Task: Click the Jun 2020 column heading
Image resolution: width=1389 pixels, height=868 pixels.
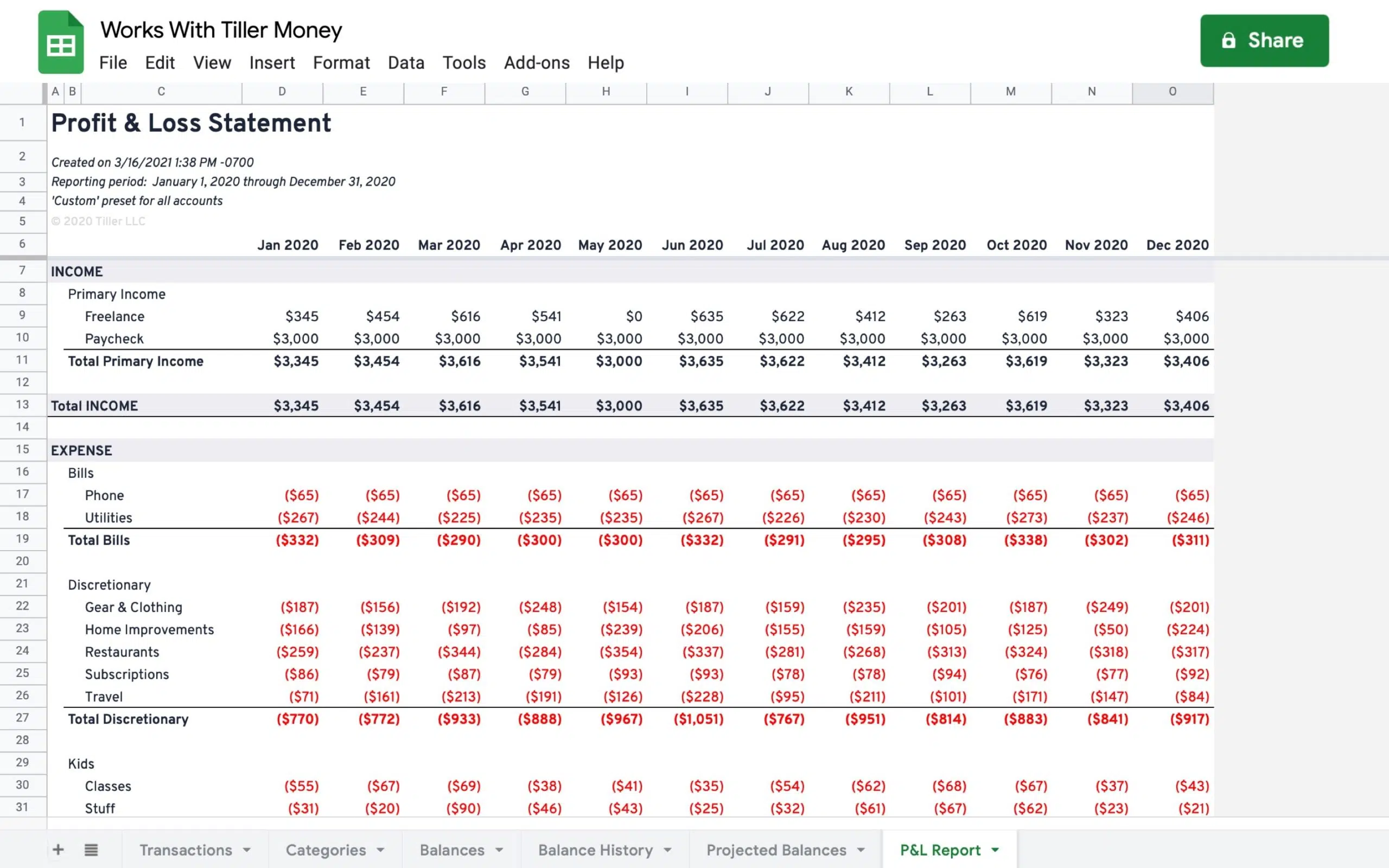Action: coord(692,245)
